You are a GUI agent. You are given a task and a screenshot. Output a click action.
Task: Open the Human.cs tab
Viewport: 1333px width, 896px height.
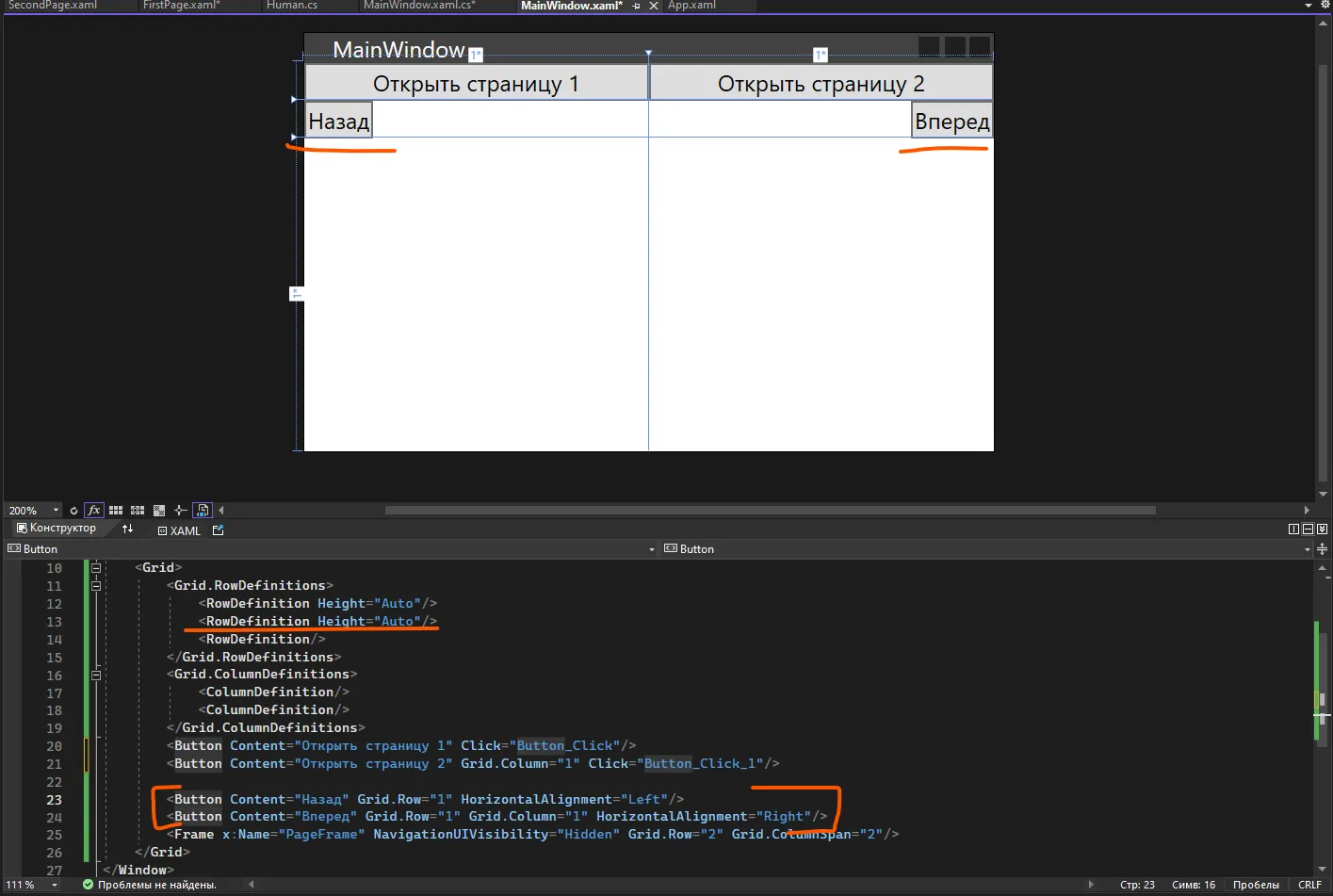(292, 6)
